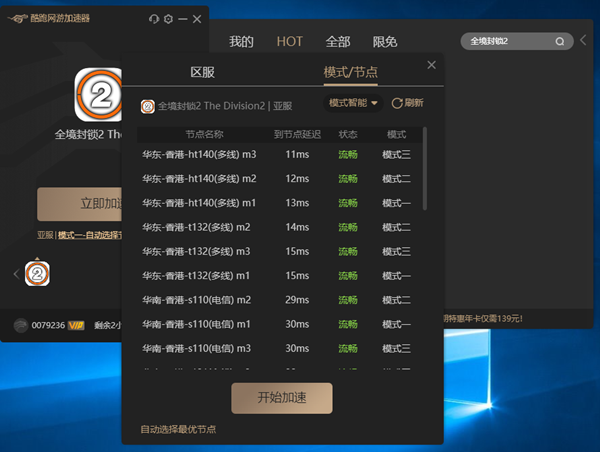
Task: Close the accelerator main window
Action: point(197,19)
